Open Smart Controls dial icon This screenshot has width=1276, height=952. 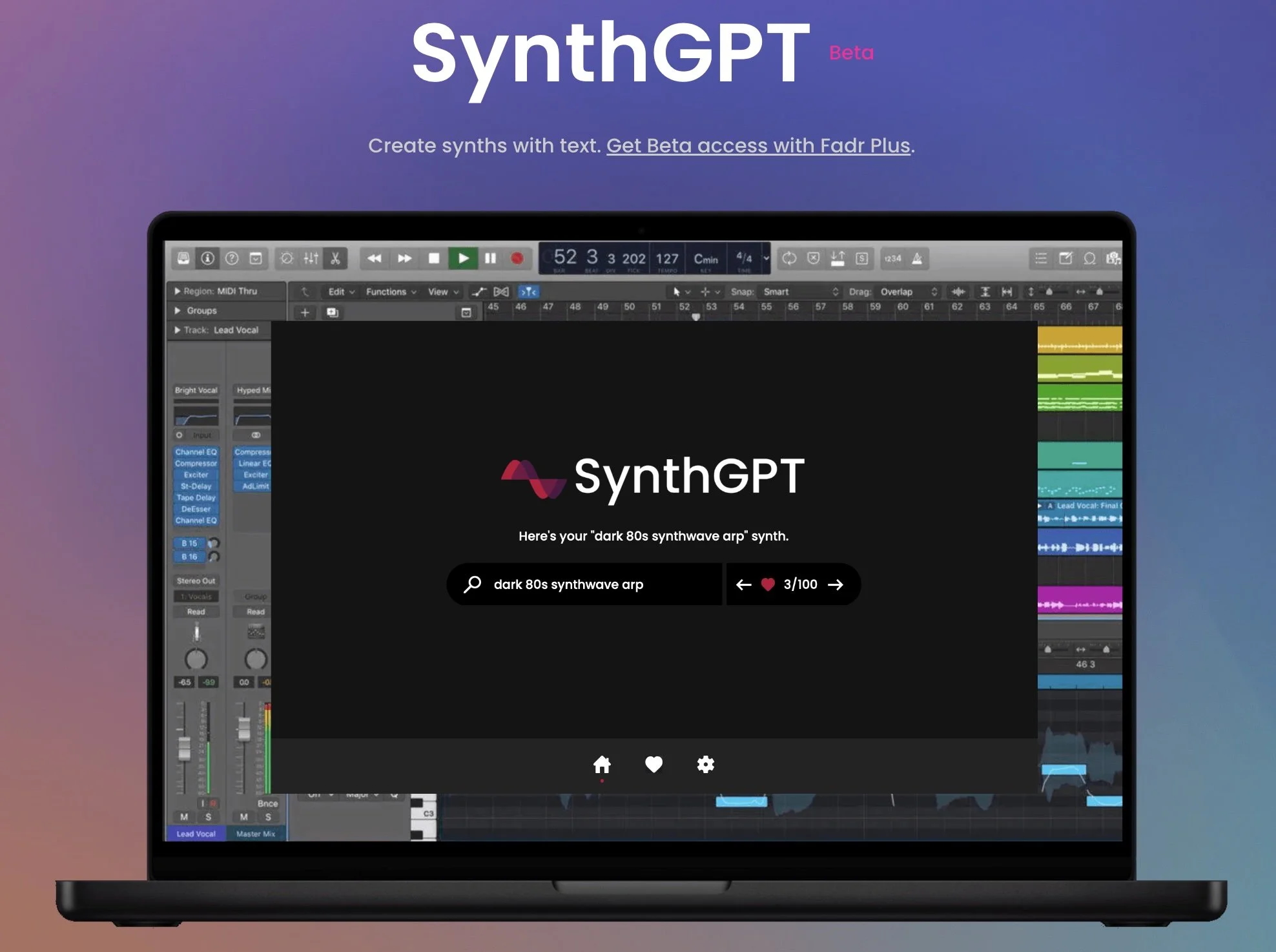tap(287, 258)
